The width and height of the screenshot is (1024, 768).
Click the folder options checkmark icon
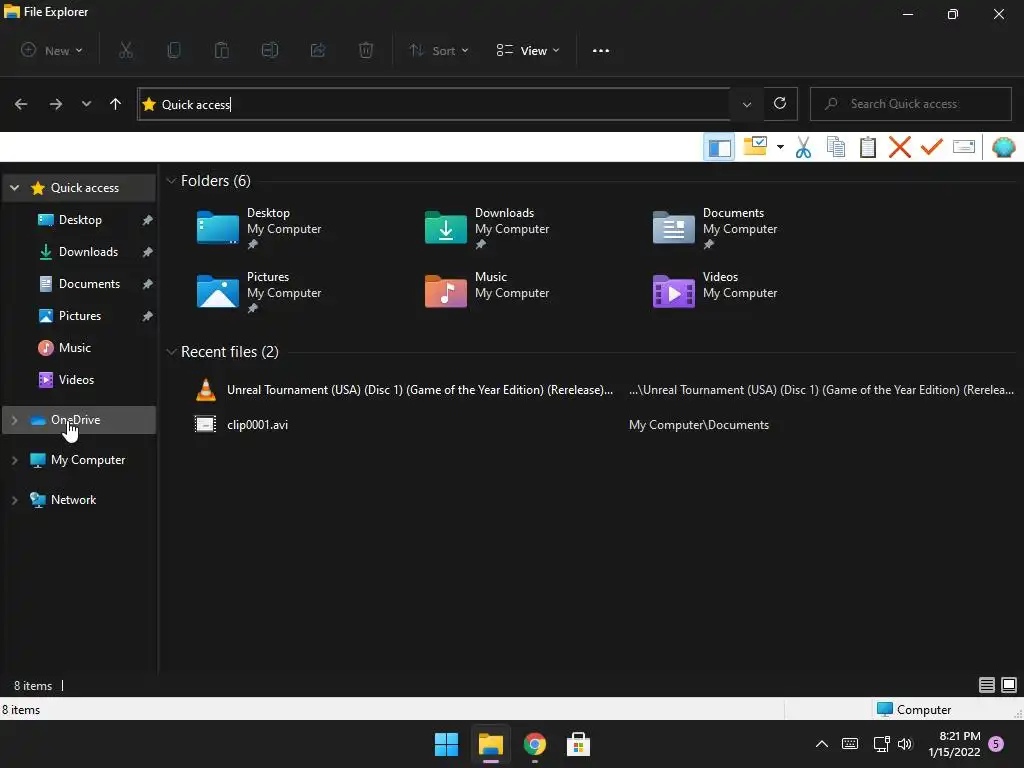point(755,146)
